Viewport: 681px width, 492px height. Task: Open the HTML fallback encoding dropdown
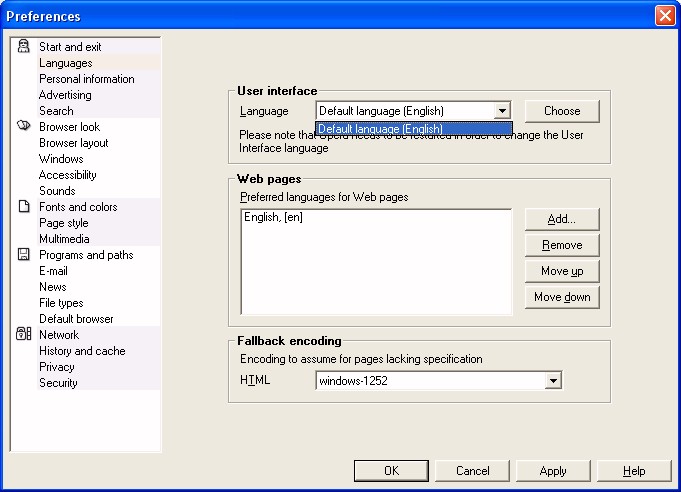(x=553, y=381)
